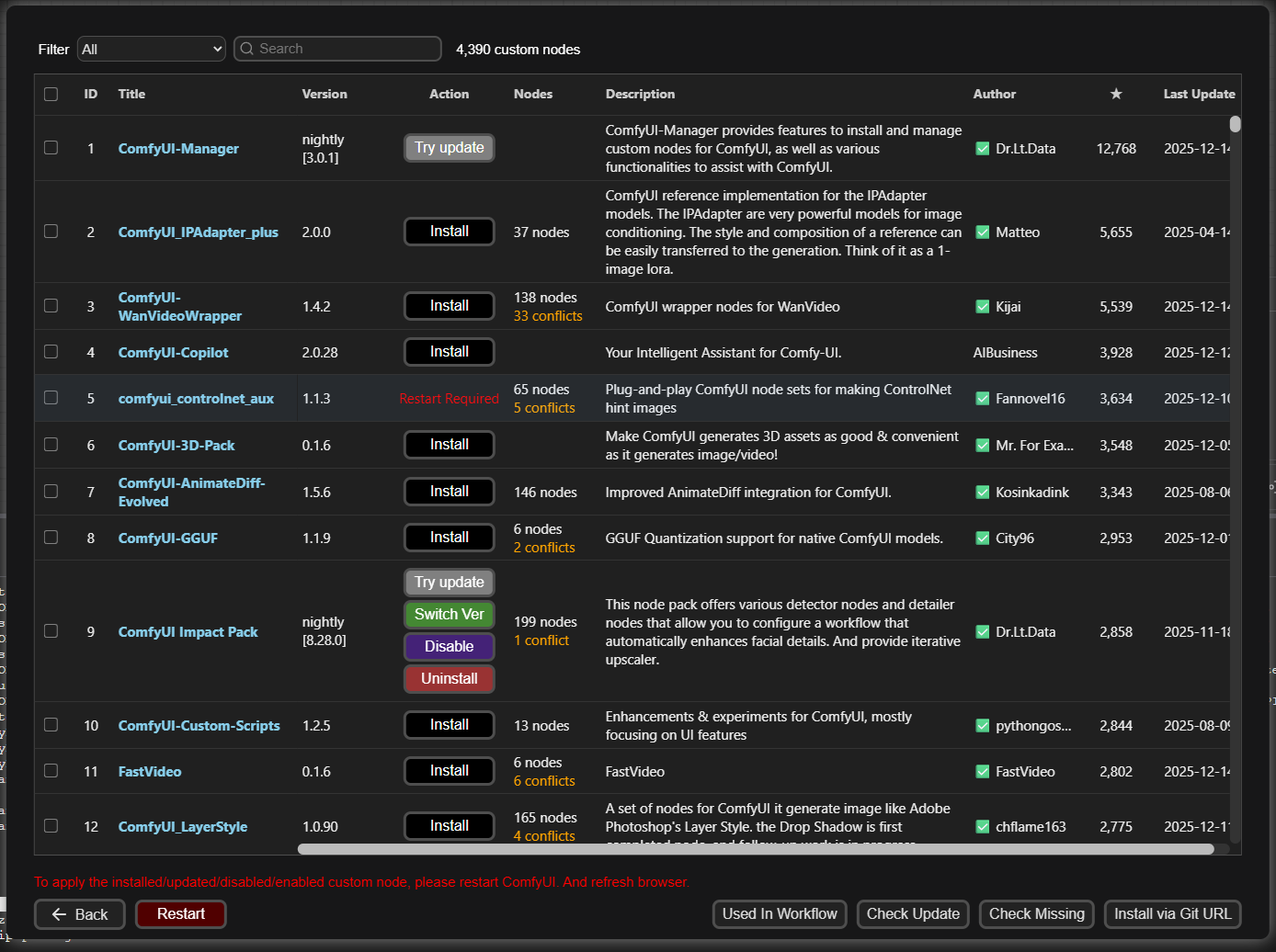Open the Filter dropdown set to All
The width and height of the screenshot is (1276, 952).
(152, 49)
